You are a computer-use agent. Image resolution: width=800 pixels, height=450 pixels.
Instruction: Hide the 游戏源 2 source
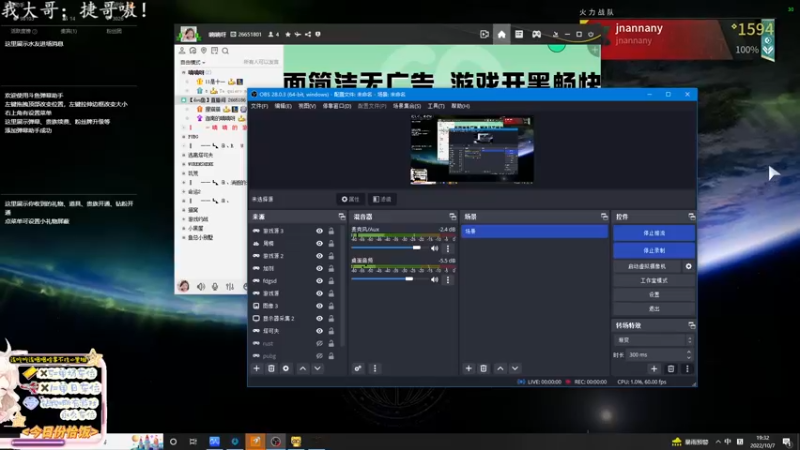pyautogui.click(x=319, y=256)
